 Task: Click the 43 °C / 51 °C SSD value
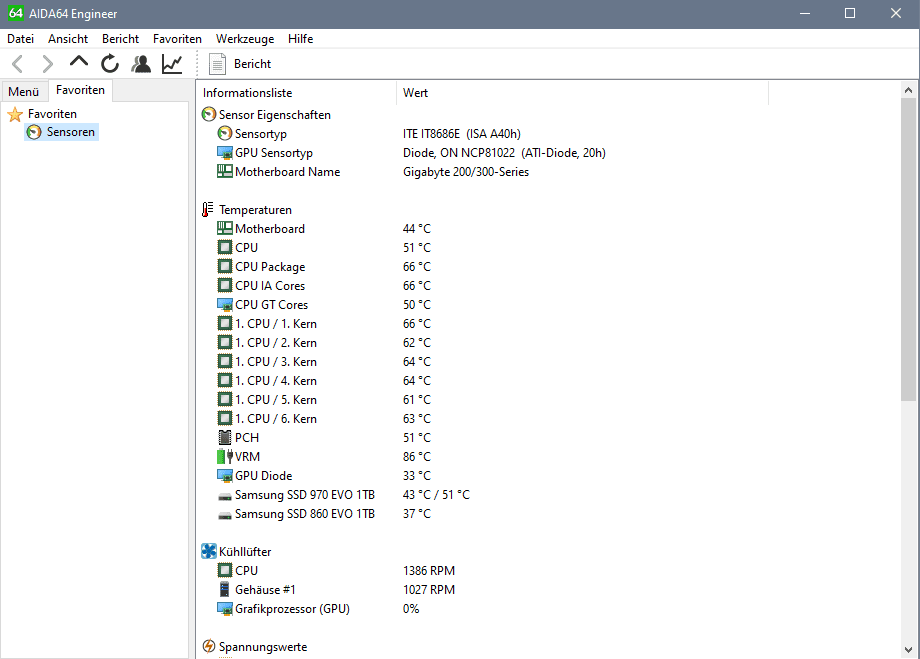point(436,495)
